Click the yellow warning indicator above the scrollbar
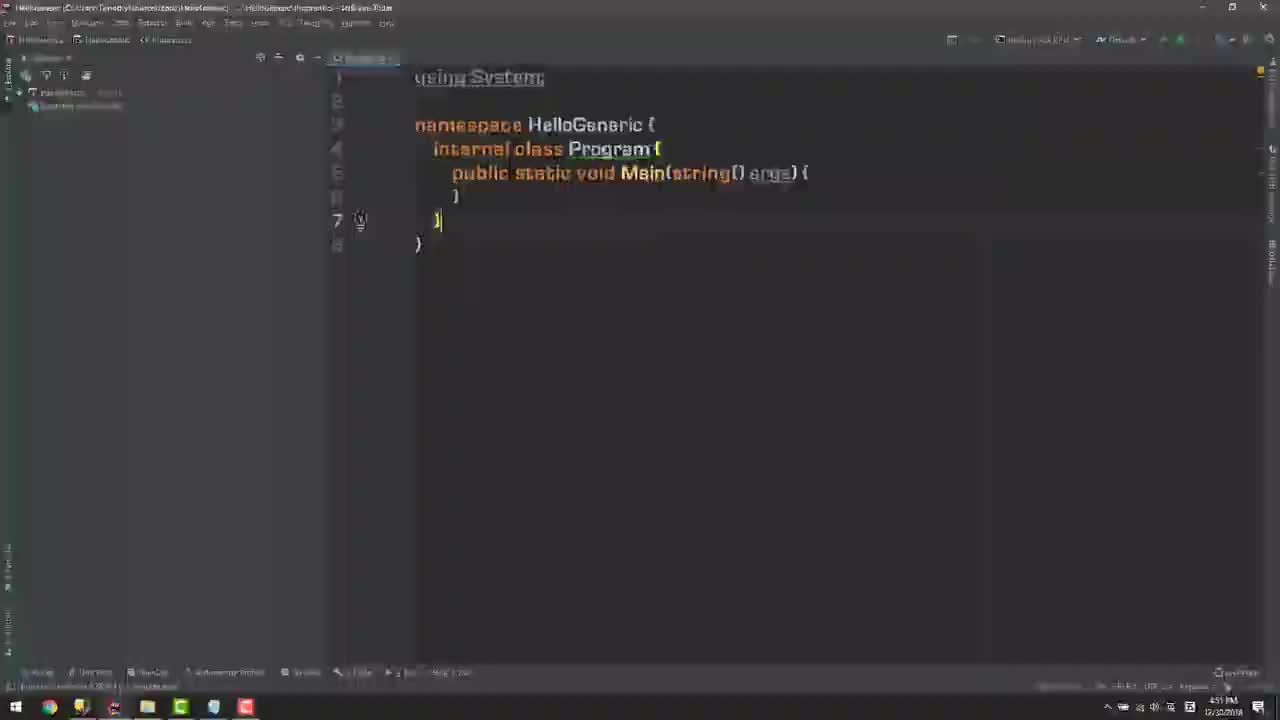The height and width of the screenshot is (720, 1280). tap(1260, 72)
